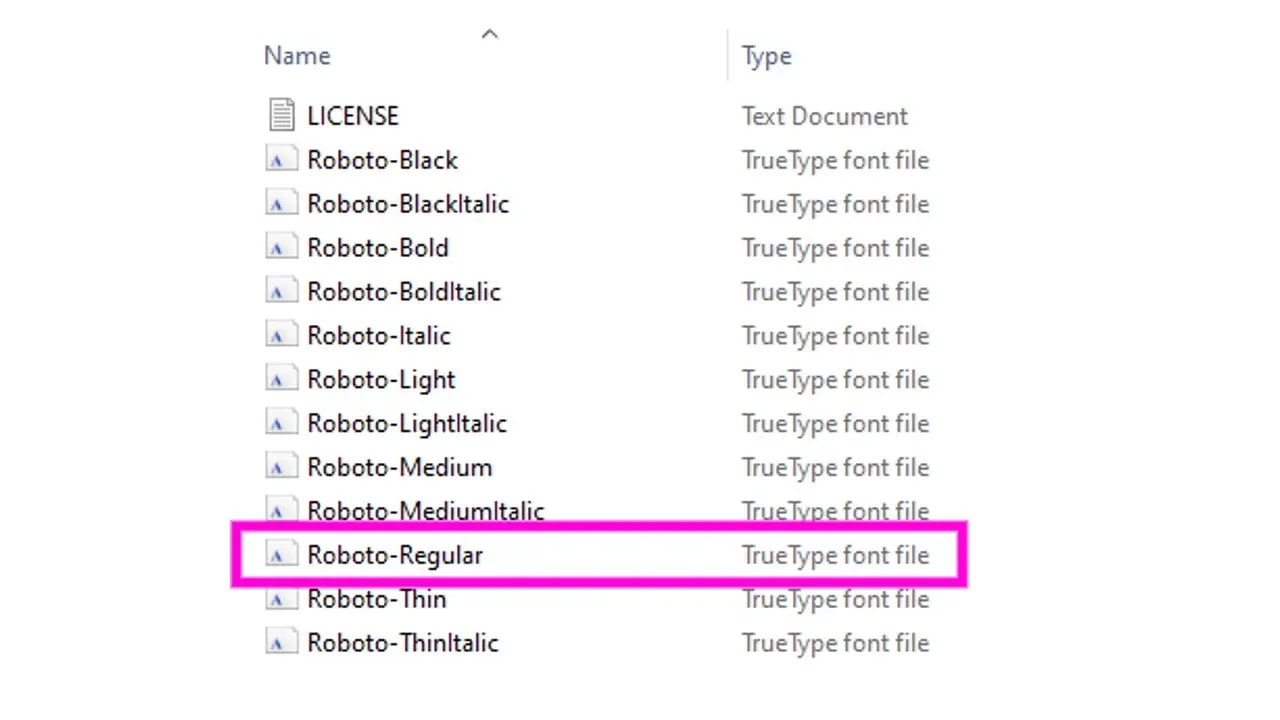
Task: Click the Roboto-Italic font file icon
Action: (x=282, y=336)
